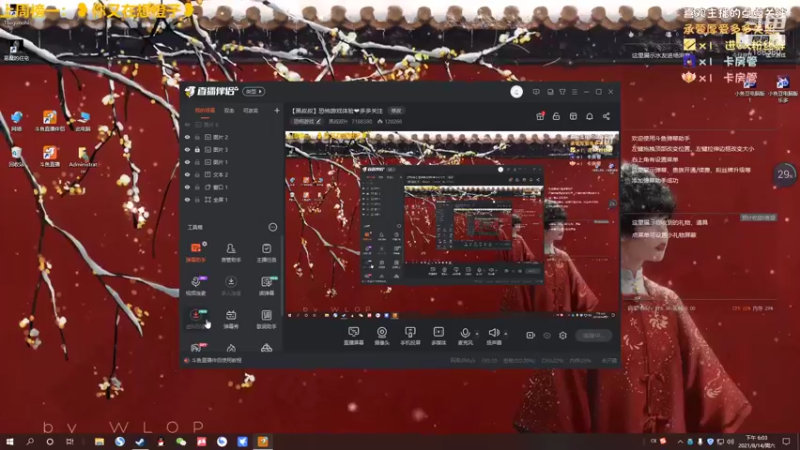This screenshot has width=800, height=450.
Task: Add the 直播屏幕 screen capture source
Action: [x=353, y=336]
